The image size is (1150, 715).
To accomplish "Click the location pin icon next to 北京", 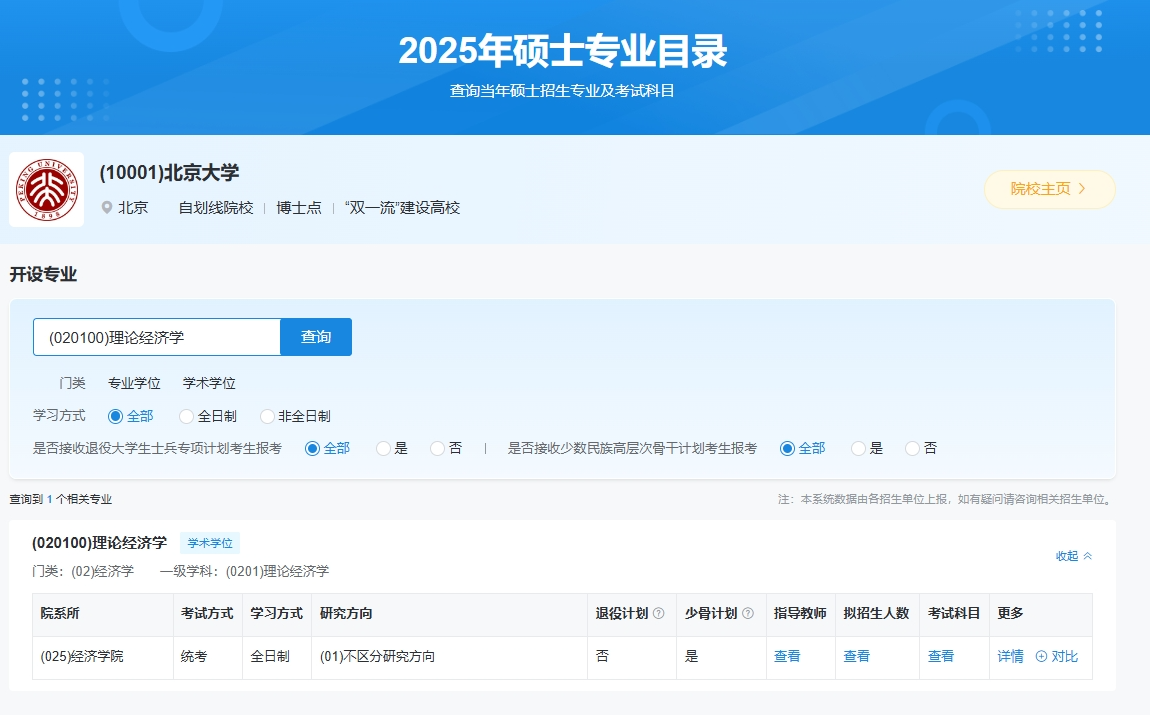I will click(x=107, y=208).
